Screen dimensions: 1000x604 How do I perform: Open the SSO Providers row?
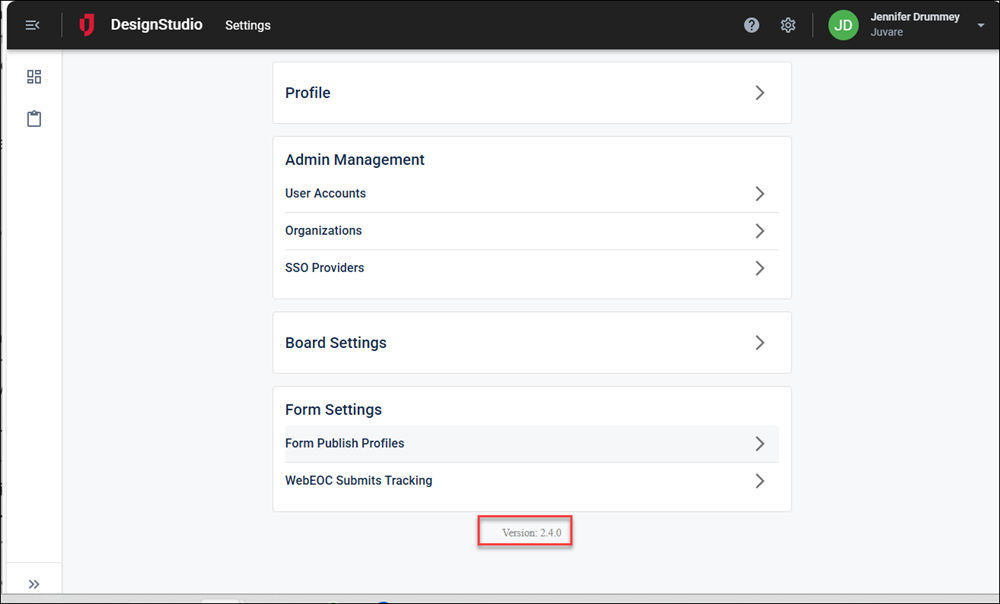pyautogui.click(x=325, y=268)
